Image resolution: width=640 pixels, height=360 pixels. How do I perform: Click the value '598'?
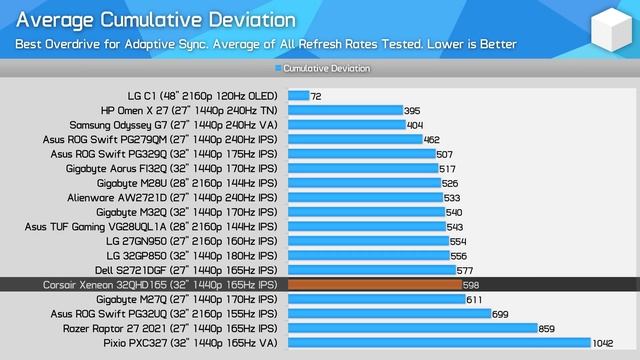pyautogui.click(x=471, y=285)
